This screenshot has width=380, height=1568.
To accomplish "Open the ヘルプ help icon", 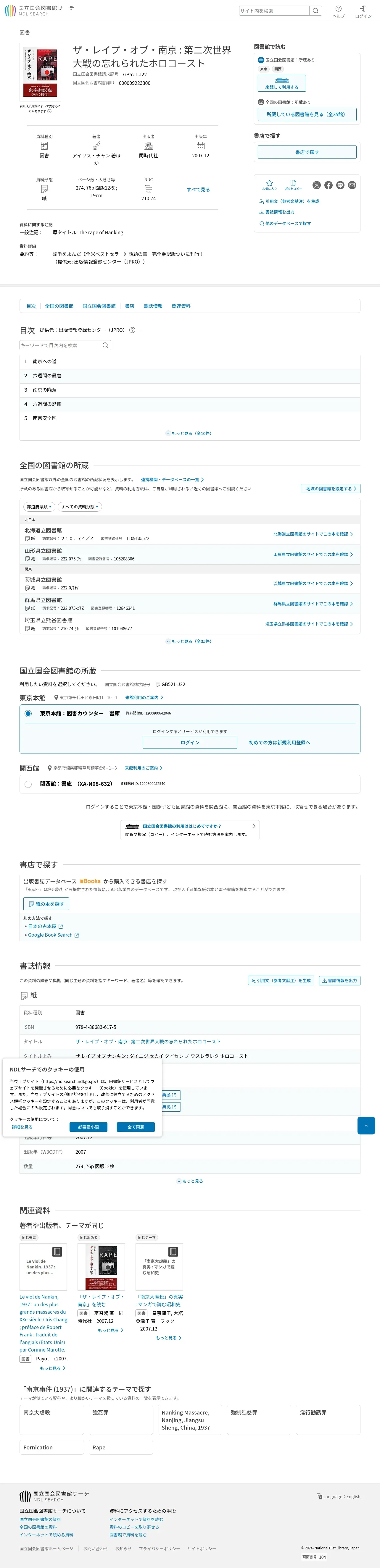I will [x=338, y=11].
